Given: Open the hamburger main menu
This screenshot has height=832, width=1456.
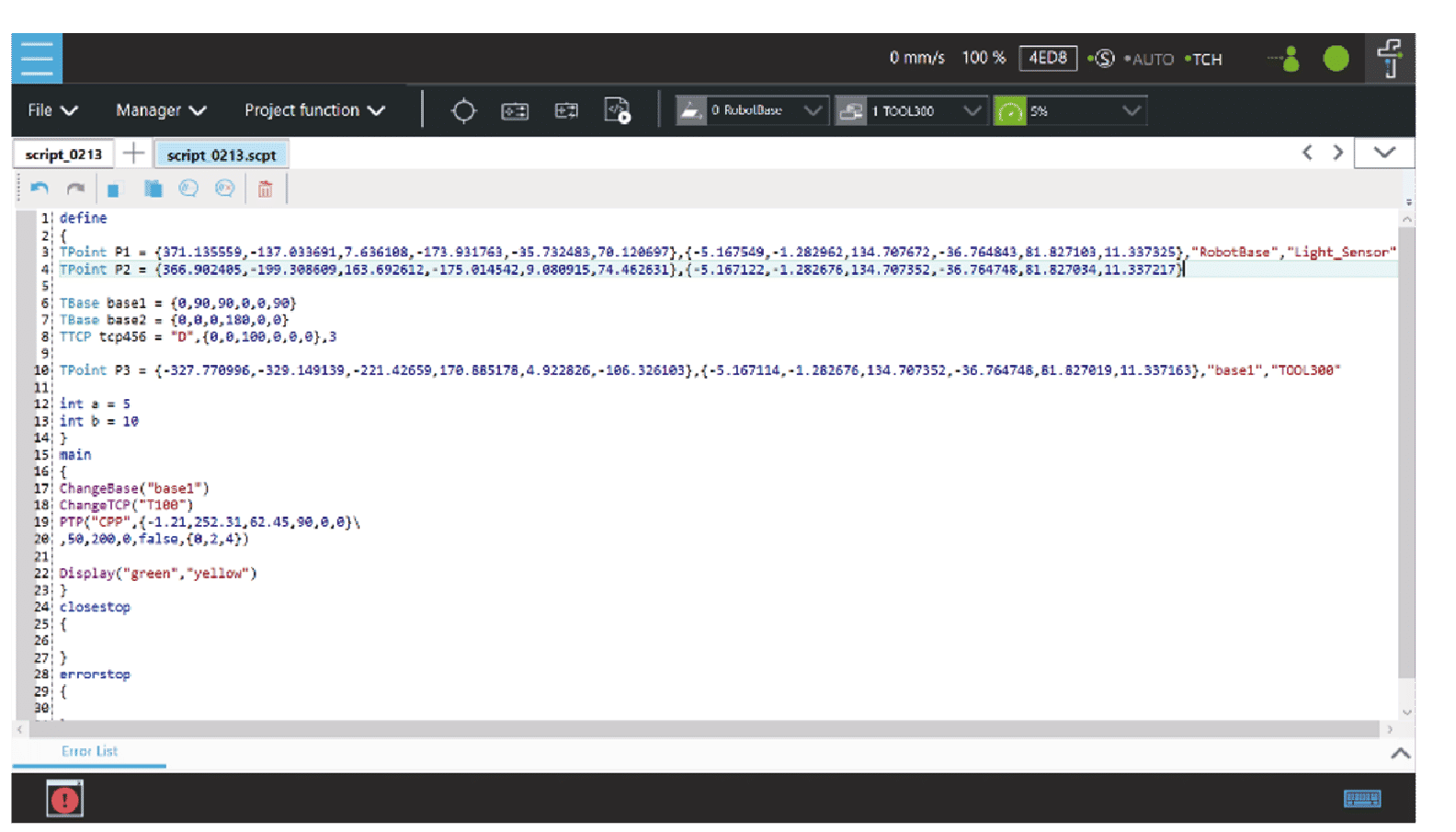Looking at the screenshot, I should (37, 58).
